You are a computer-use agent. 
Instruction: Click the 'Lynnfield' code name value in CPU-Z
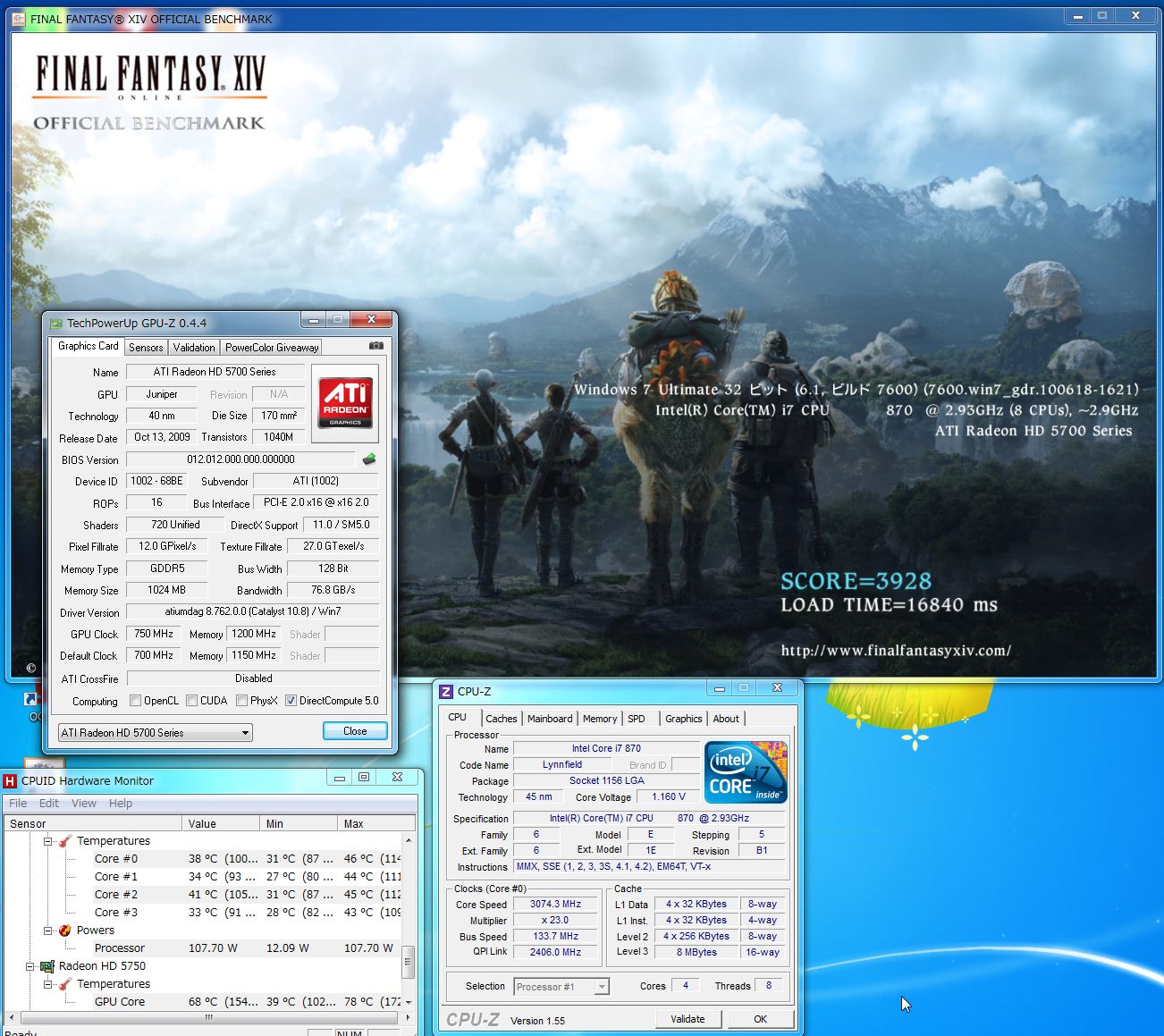click(562, 764)
